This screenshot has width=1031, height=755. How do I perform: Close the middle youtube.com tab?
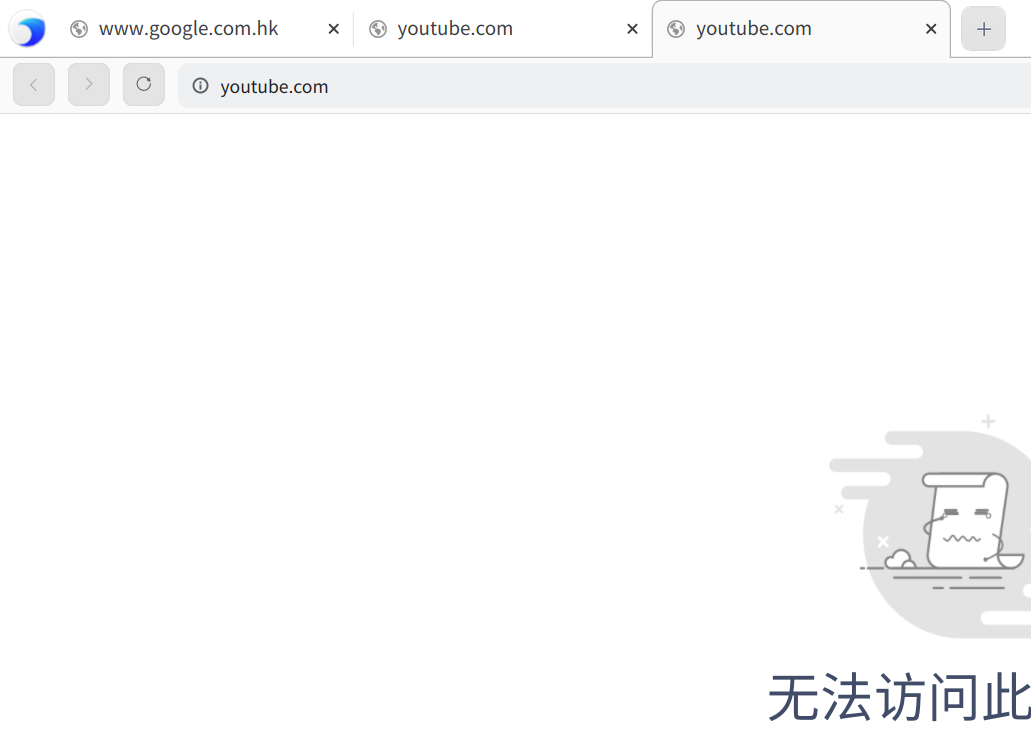pos(632,29)
